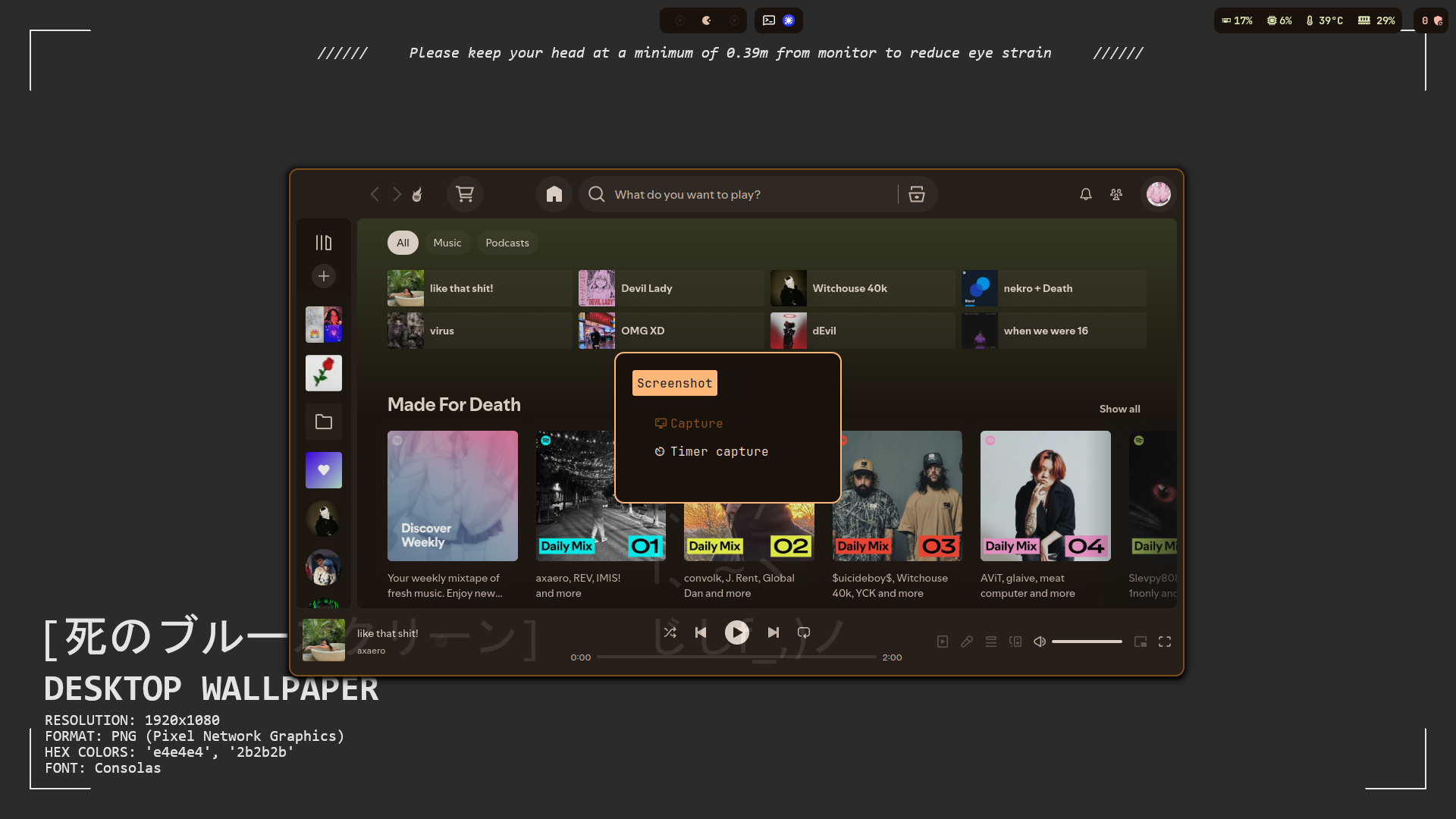Open nekro + Death blend tile
This screenshot has width=1456, height=819.
(1054, 288)
